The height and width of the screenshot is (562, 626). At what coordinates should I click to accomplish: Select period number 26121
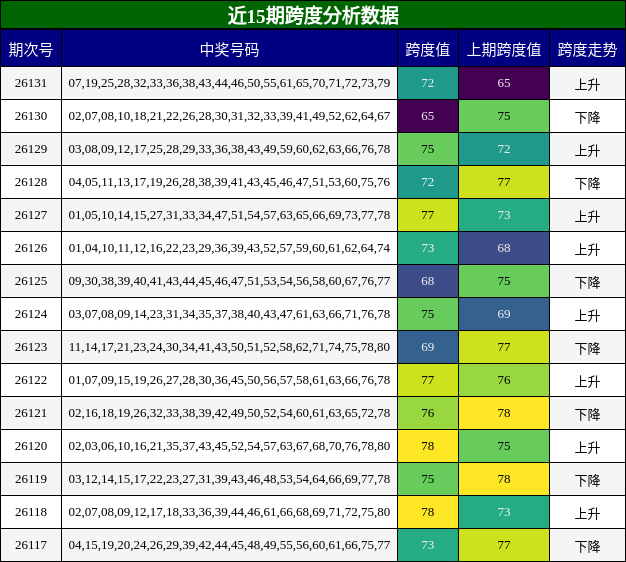click(31, 413)
